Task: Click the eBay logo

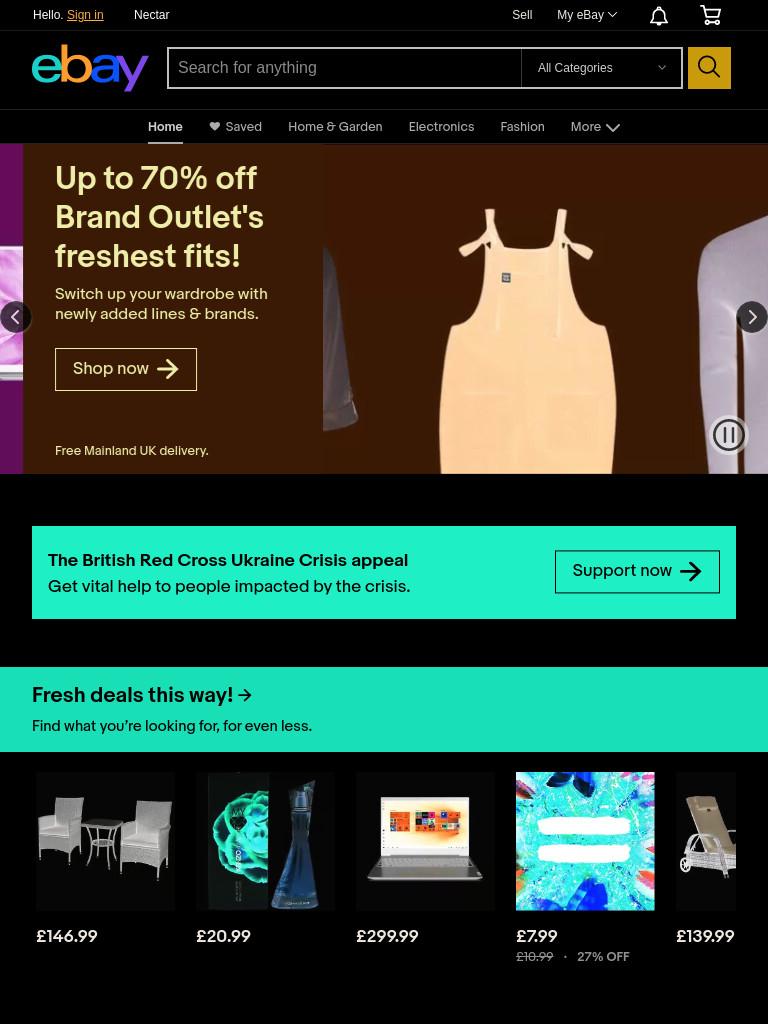Action: pyautogui.click(x=90, y=68)
